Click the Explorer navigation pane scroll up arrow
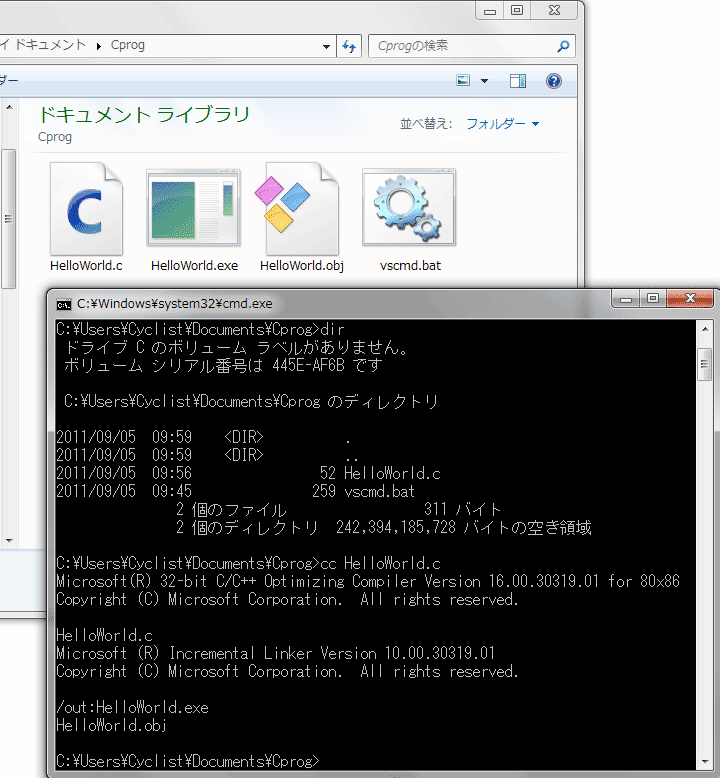 tap(9, 107)
